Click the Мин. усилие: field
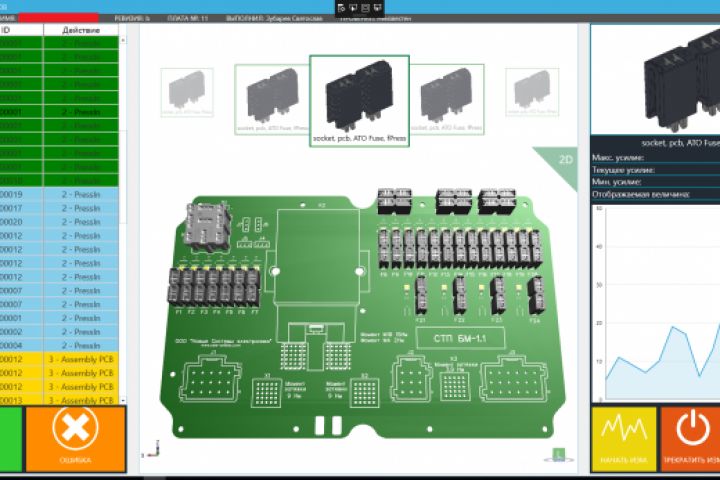Image resolution: width=720 pixels, height=480 pixels. [655, 182]
